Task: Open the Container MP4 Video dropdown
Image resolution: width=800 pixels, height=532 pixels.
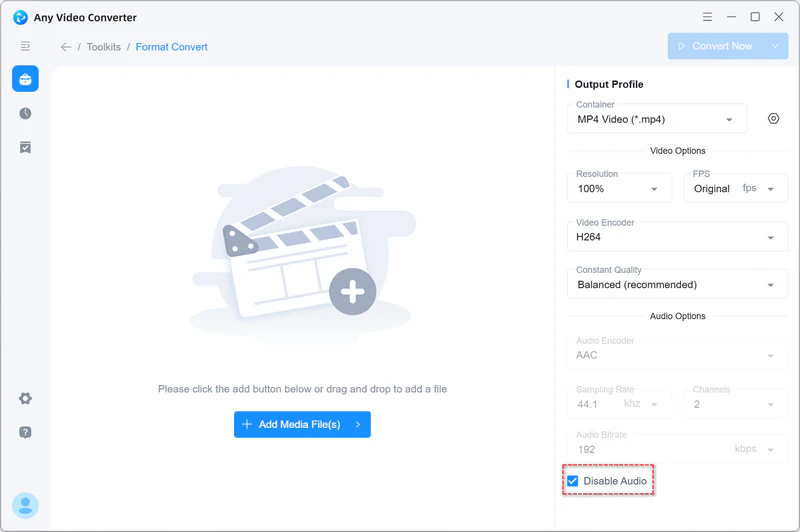Action: [x=657, y=119]
